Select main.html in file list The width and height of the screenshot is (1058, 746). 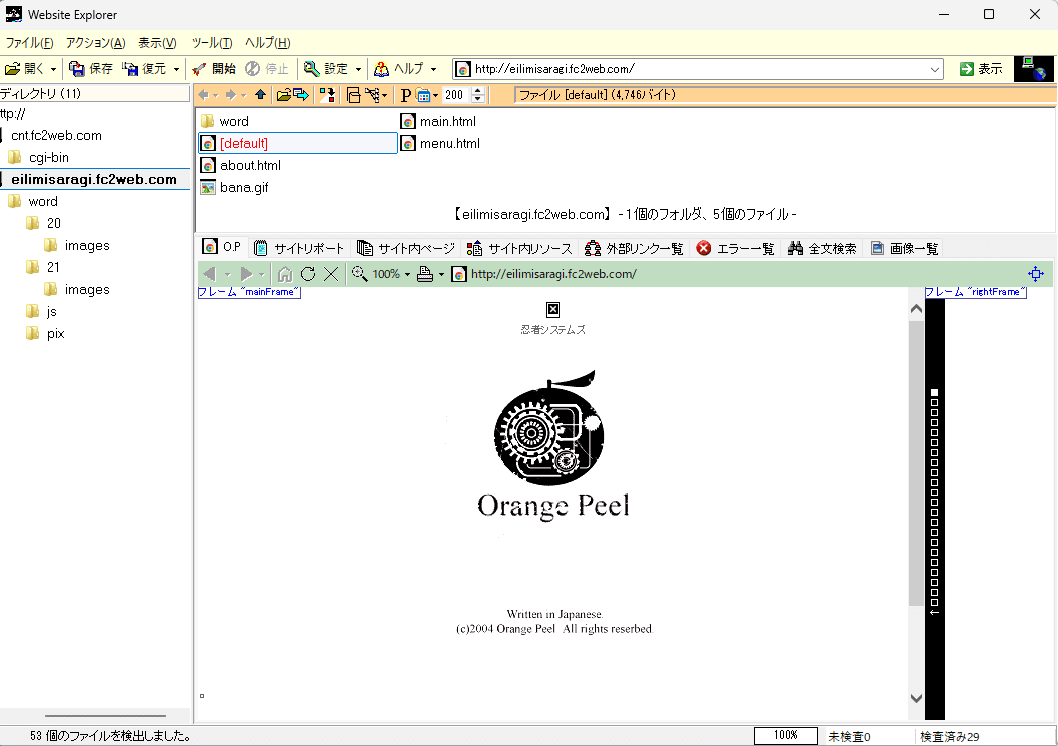pos(439,121)
